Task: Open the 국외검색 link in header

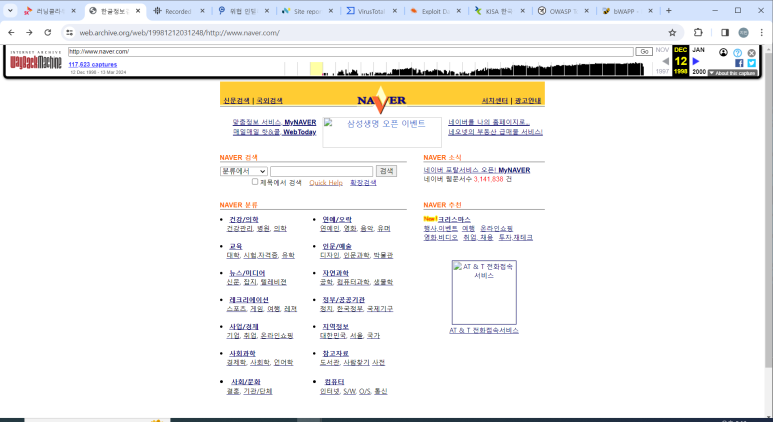Action: (x=269, y=101)
